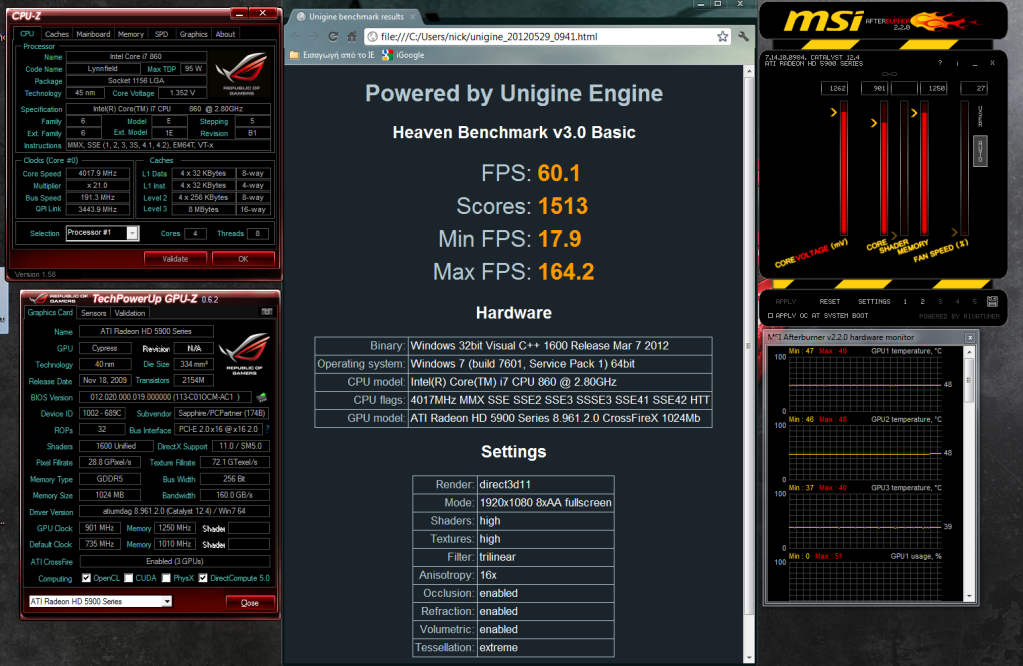Click the hardware monitor scrollbar down arrow
The image size is (1023, 666).
(970, 596)
